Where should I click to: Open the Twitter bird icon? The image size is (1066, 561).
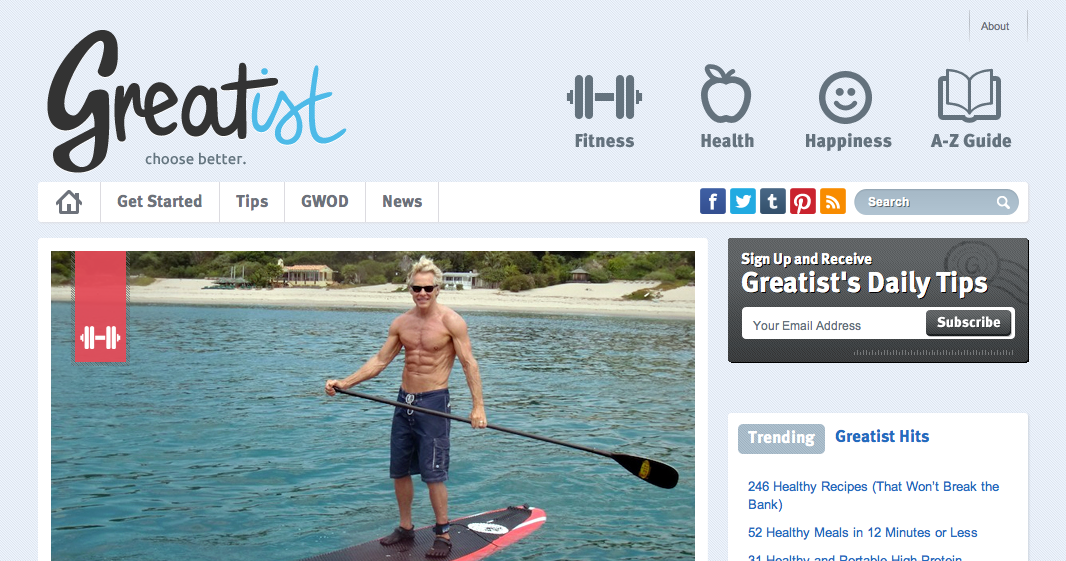click(742, 202)
